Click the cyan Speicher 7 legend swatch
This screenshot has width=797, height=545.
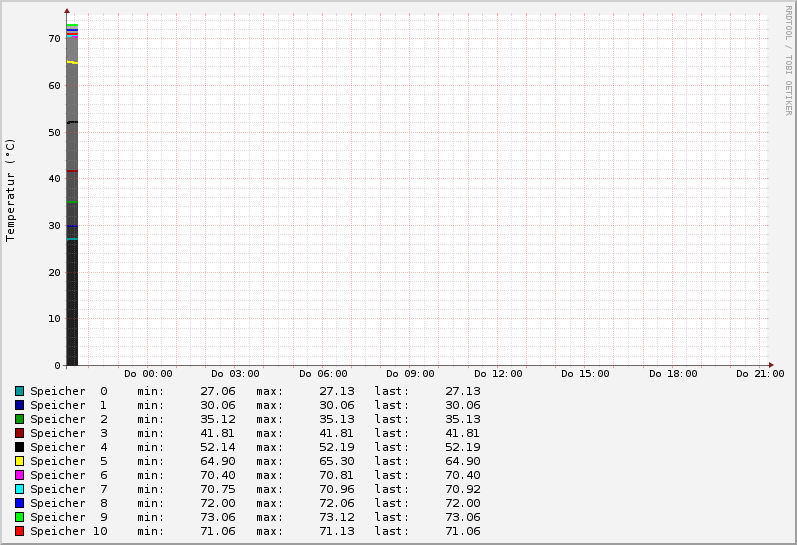[19, 489]
